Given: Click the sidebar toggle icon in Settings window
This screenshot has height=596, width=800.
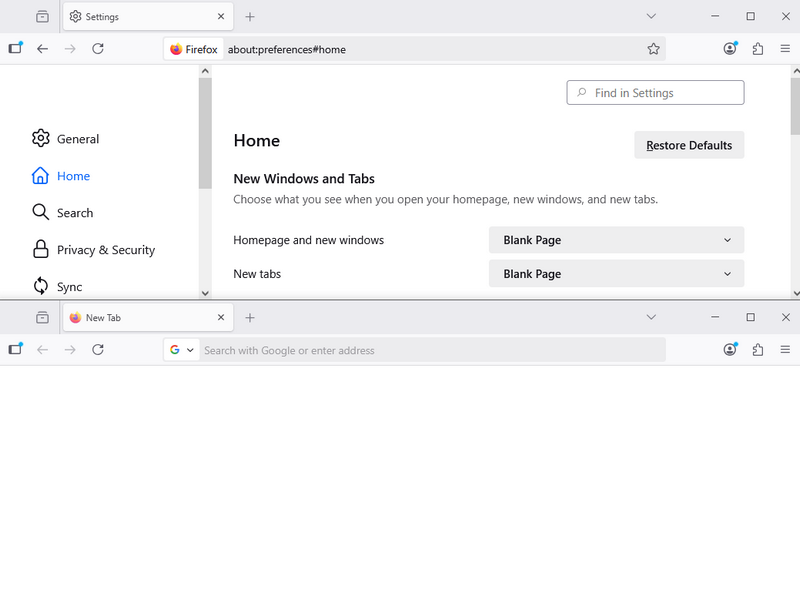Looking at the screenshot, I should click(15, 49).
